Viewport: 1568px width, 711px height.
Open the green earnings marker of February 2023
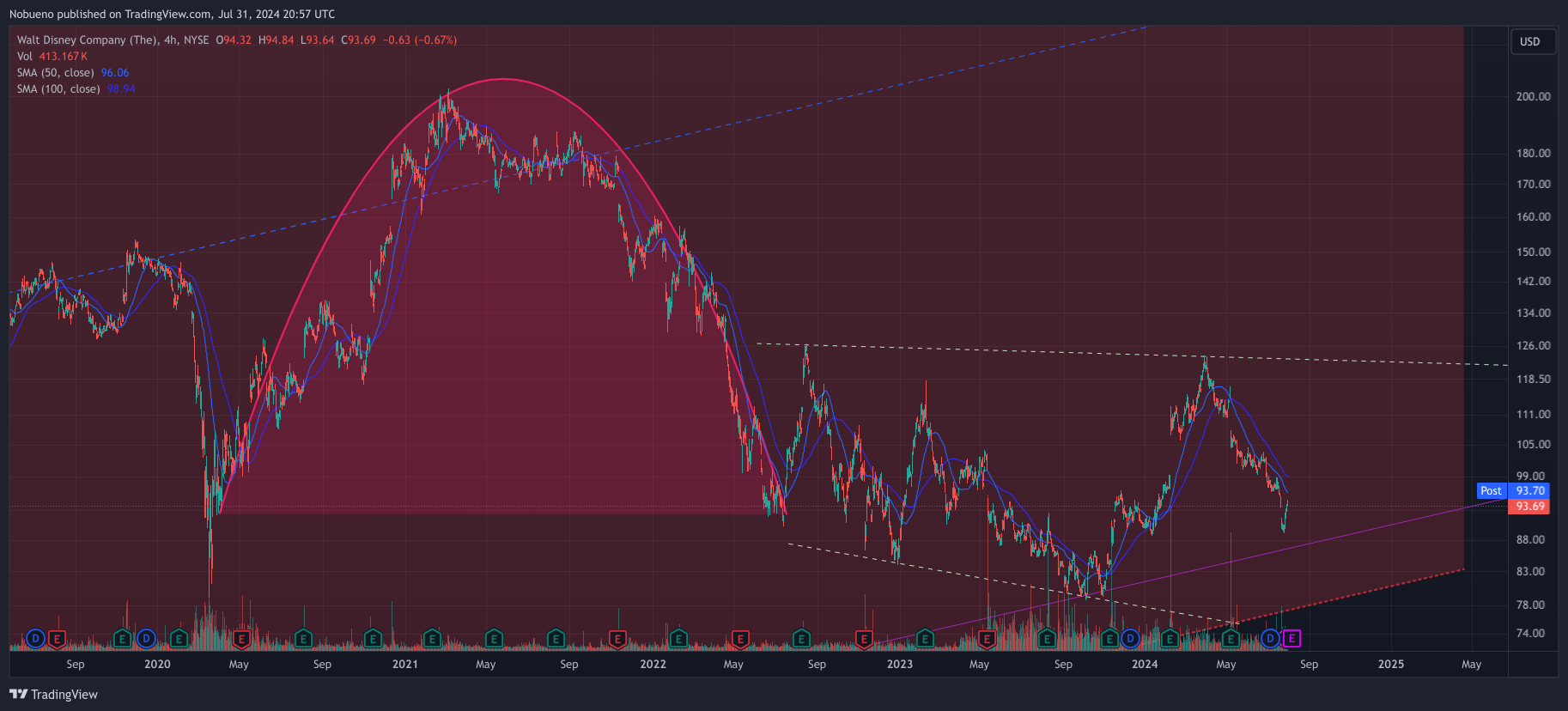[x=925, y=638]
